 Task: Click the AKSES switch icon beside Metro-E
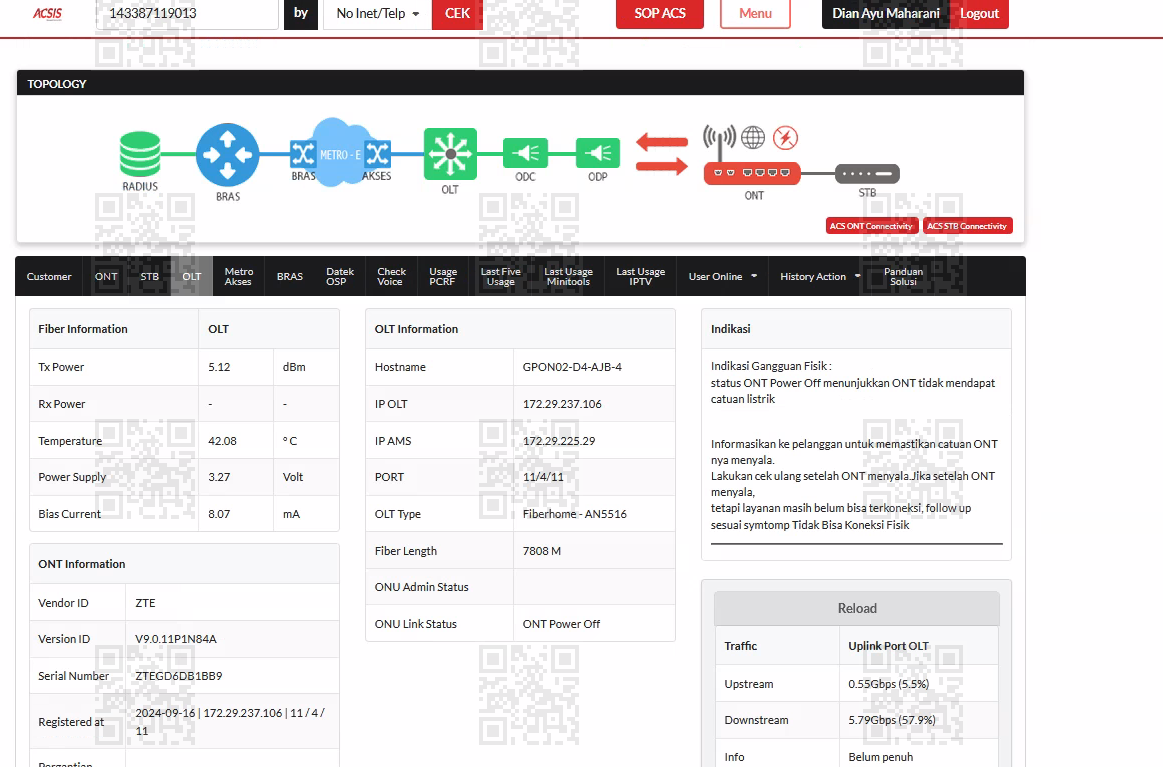click(378, 154)
